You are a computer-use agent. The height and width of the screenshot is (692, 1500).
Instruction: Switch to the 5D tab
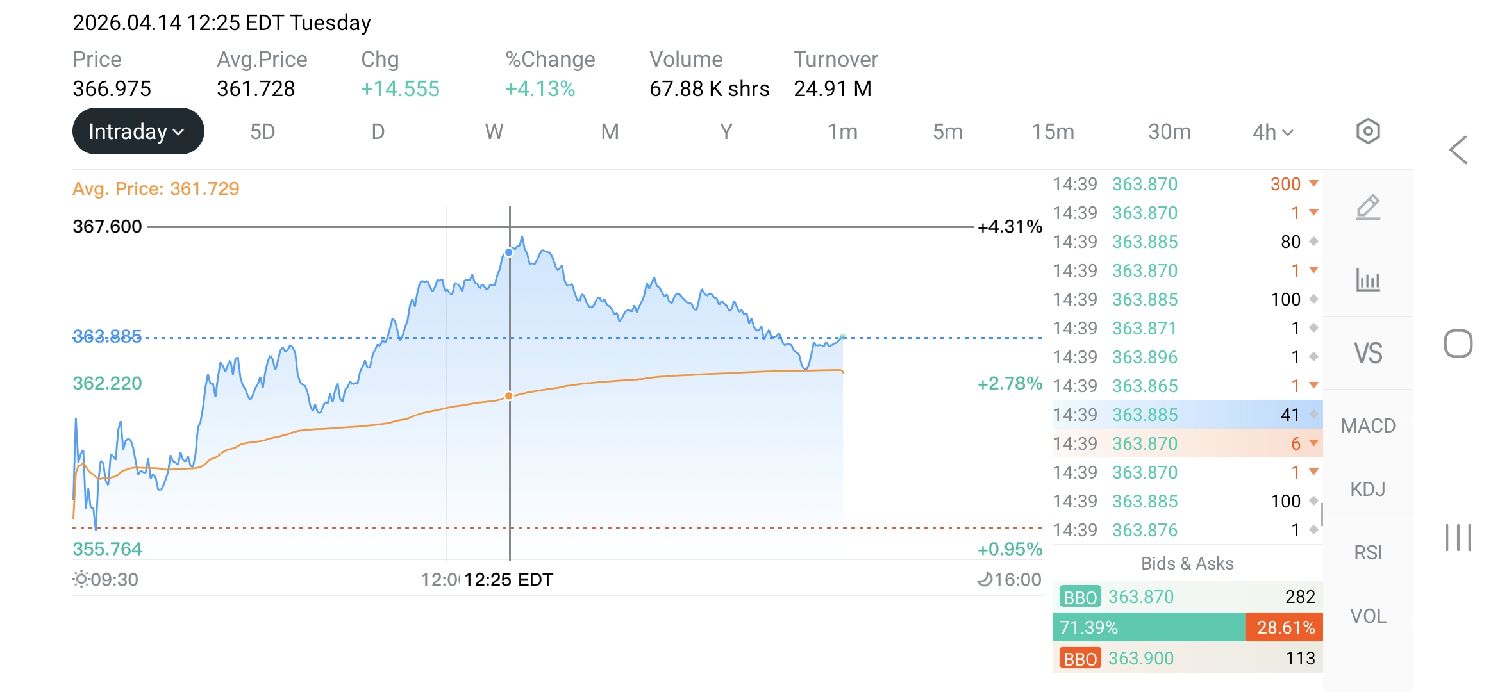pyautogui.click(x=262, y=132)
